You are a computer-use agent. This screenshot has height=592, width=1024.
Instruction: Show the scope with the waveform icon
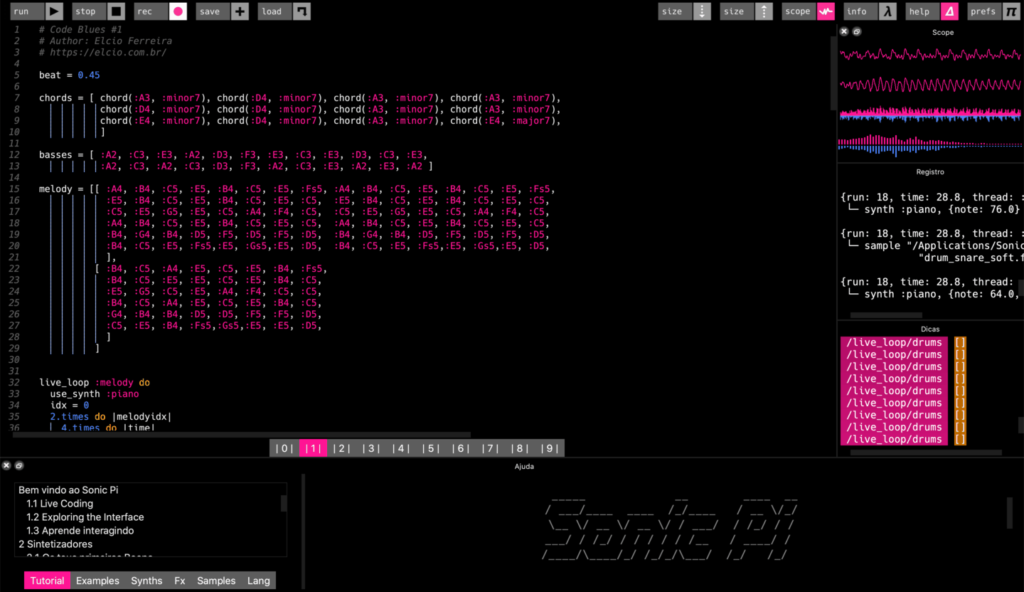tap(826, 11)
